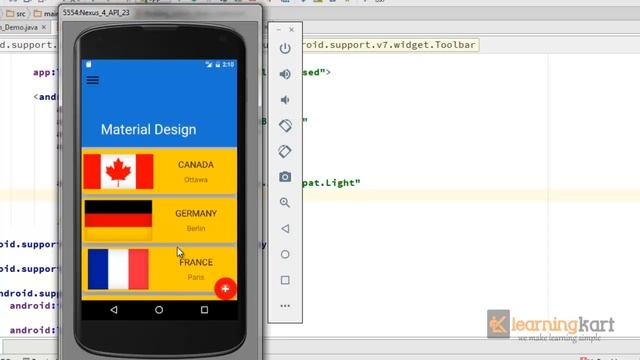The height and width of the screenshot is (360, 640).
Task: Tap the phone's home navigation button
Action: (159, 310)
